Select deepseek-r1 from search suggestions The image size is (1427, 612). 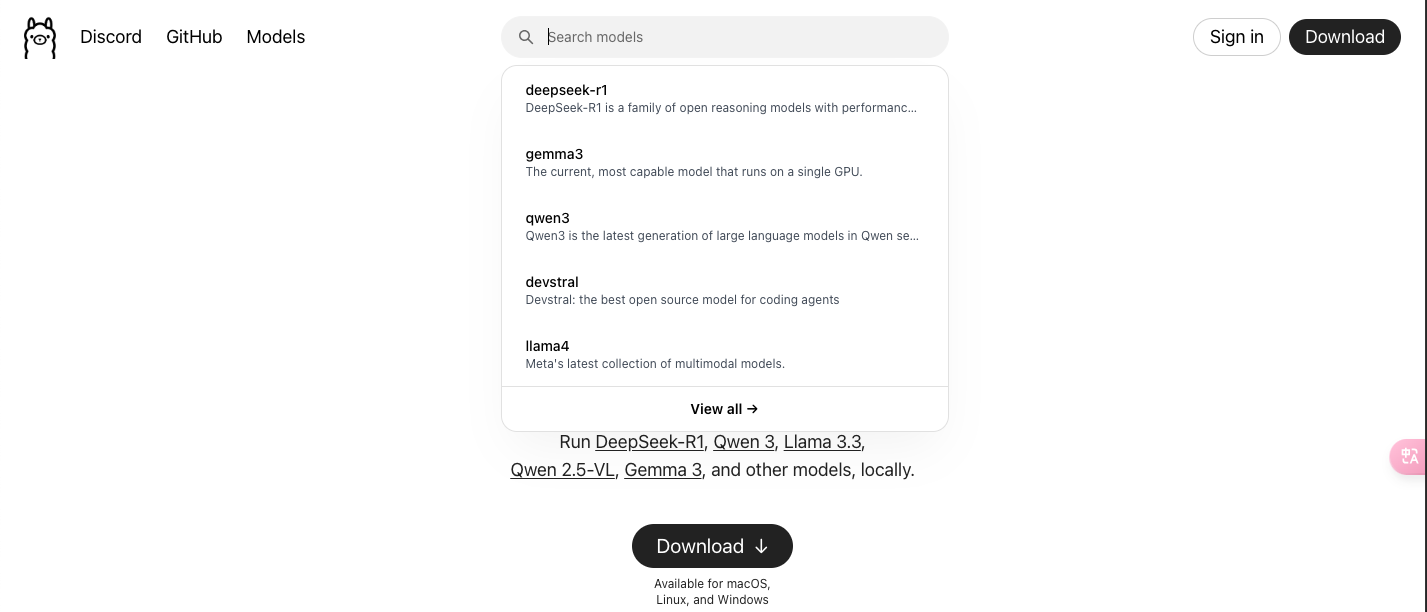(724, 98)
